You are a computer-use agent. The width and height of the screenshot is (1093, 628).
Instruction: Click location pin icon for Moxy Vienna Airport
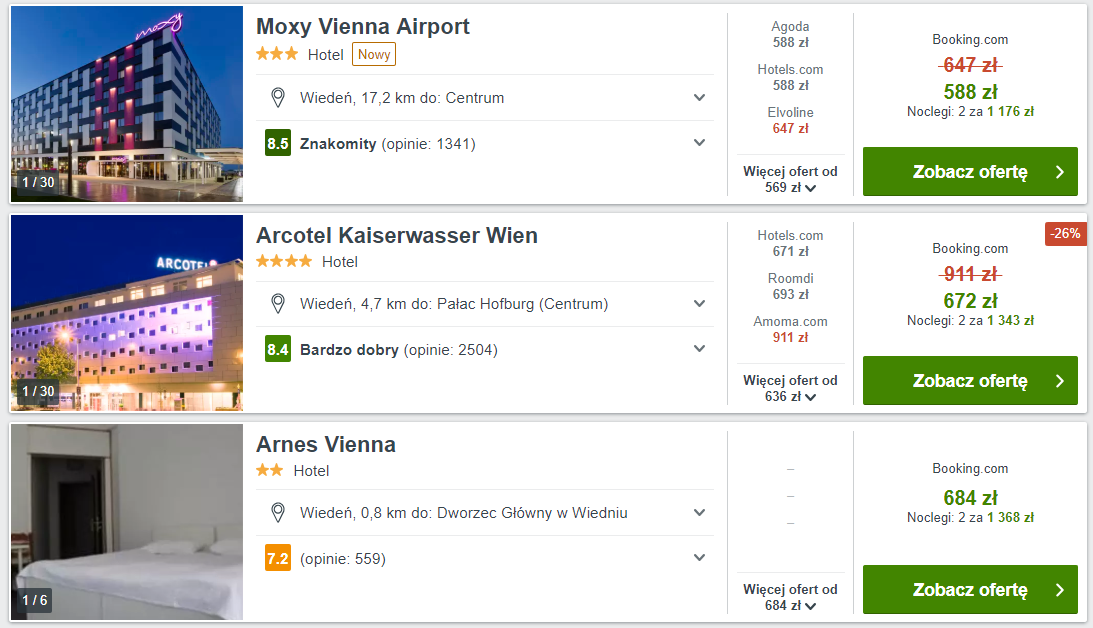(x=279, y=98)
